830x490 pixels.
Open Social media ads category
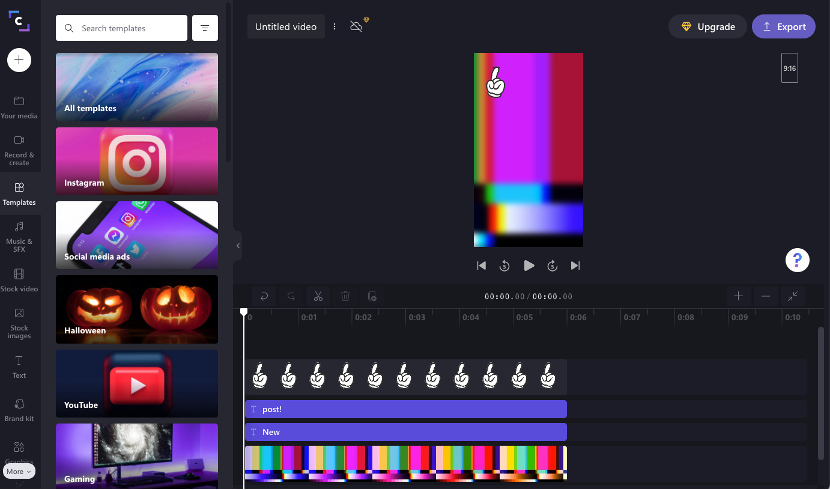point(137,235)
